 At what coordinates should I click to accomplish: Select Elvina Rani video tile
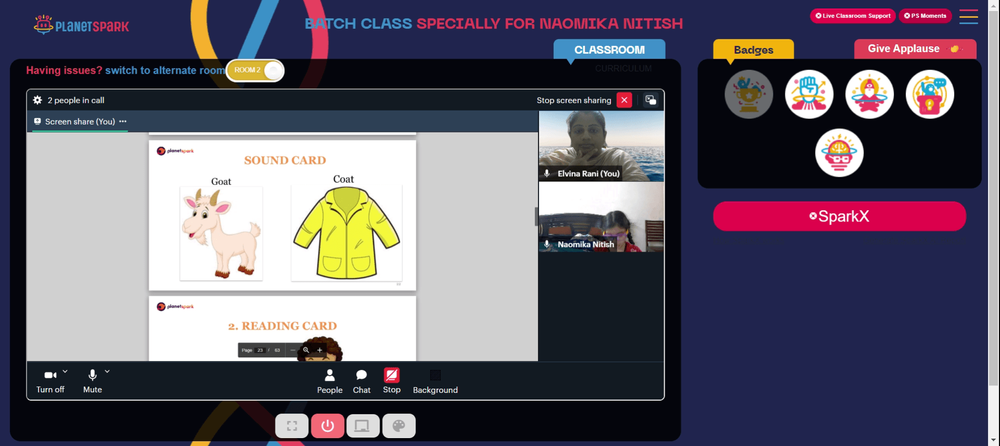[x=601, y=146]
